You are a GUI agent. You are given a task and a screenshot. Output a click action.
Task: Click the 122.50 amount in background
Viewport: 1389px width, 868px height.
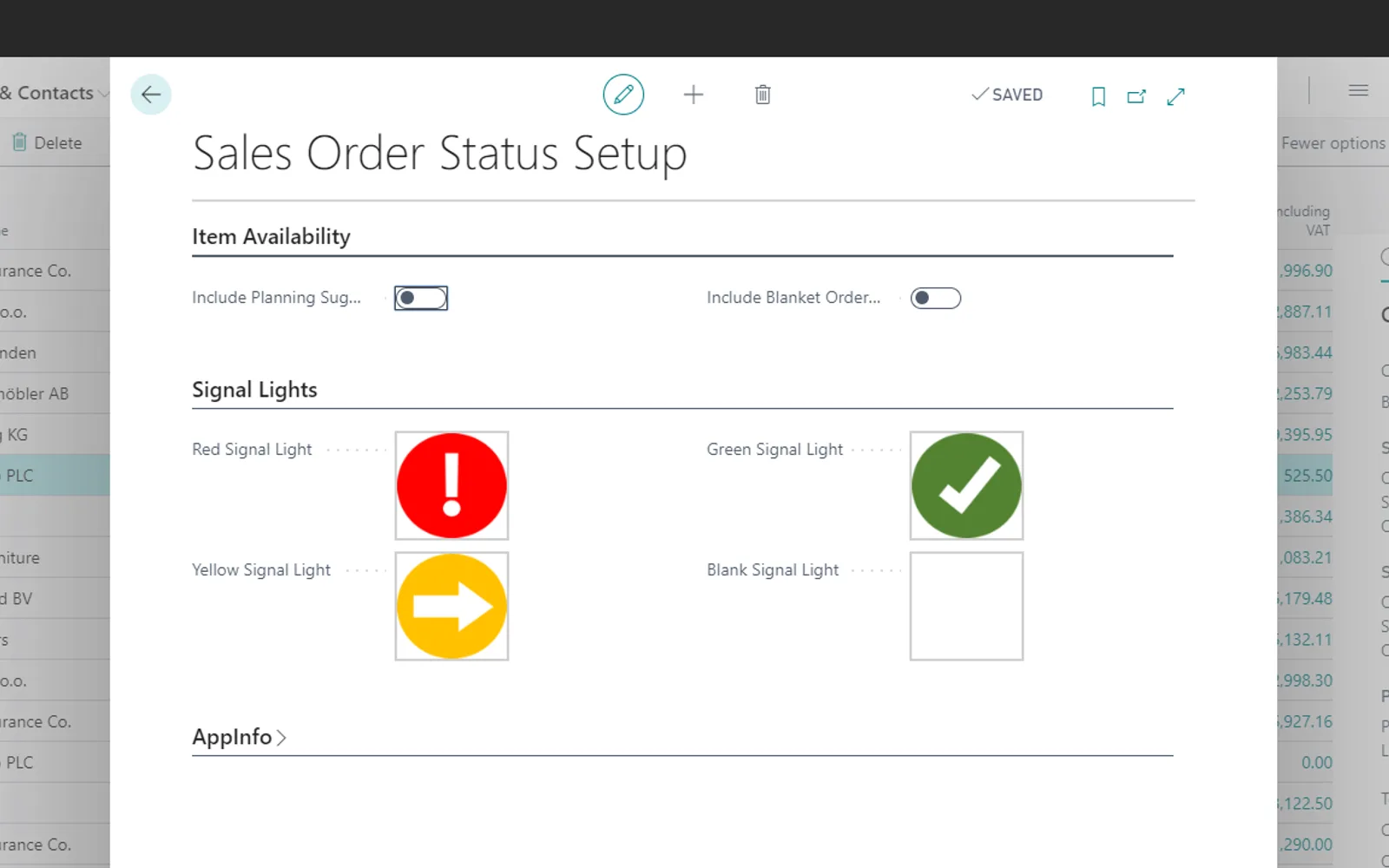[1305, 803]
